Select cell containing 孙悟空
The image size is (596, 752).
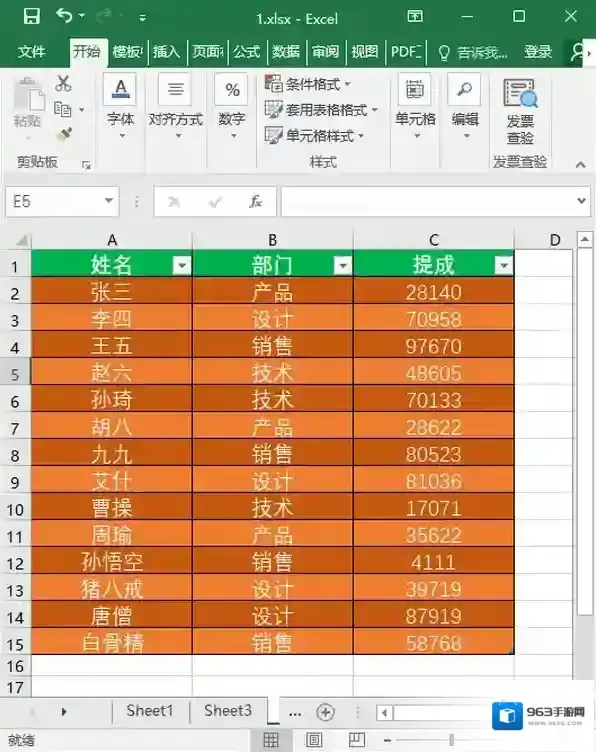pyautogui.click(x=112, y=562)
